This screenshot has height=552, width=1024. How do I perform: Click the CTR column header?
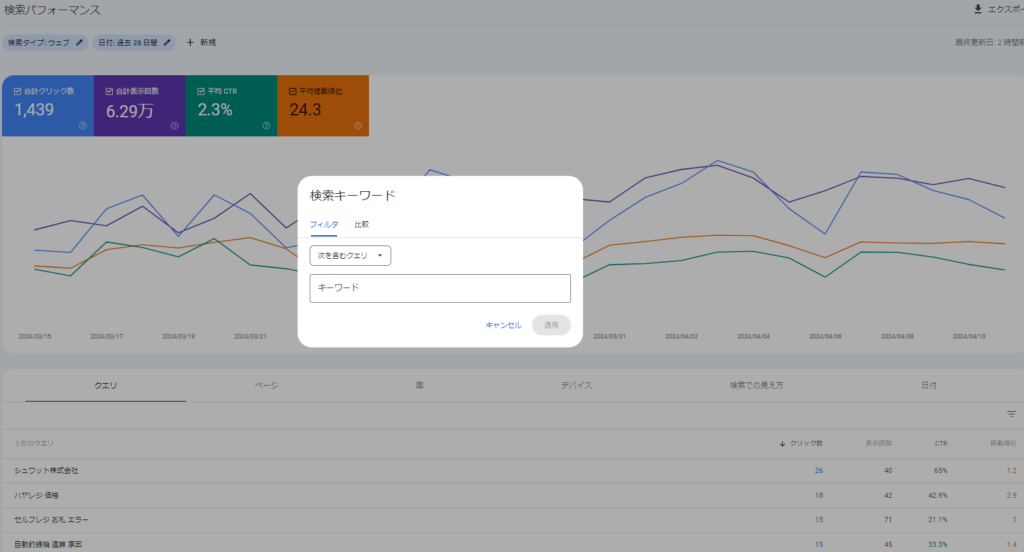click(940, 444)
